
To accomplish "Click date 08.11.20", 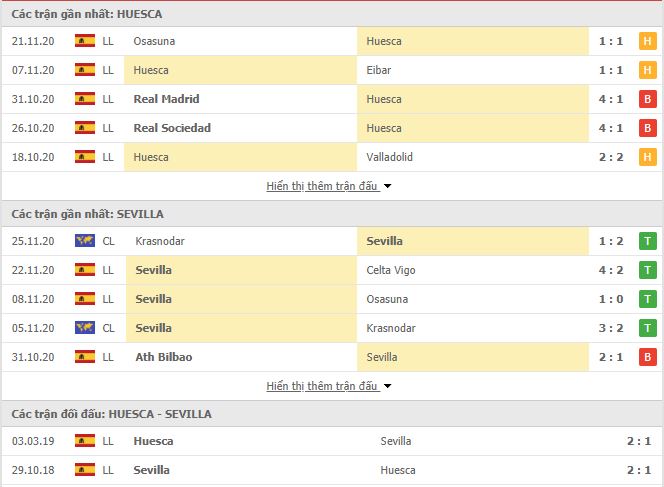I will tap(33, 299).
